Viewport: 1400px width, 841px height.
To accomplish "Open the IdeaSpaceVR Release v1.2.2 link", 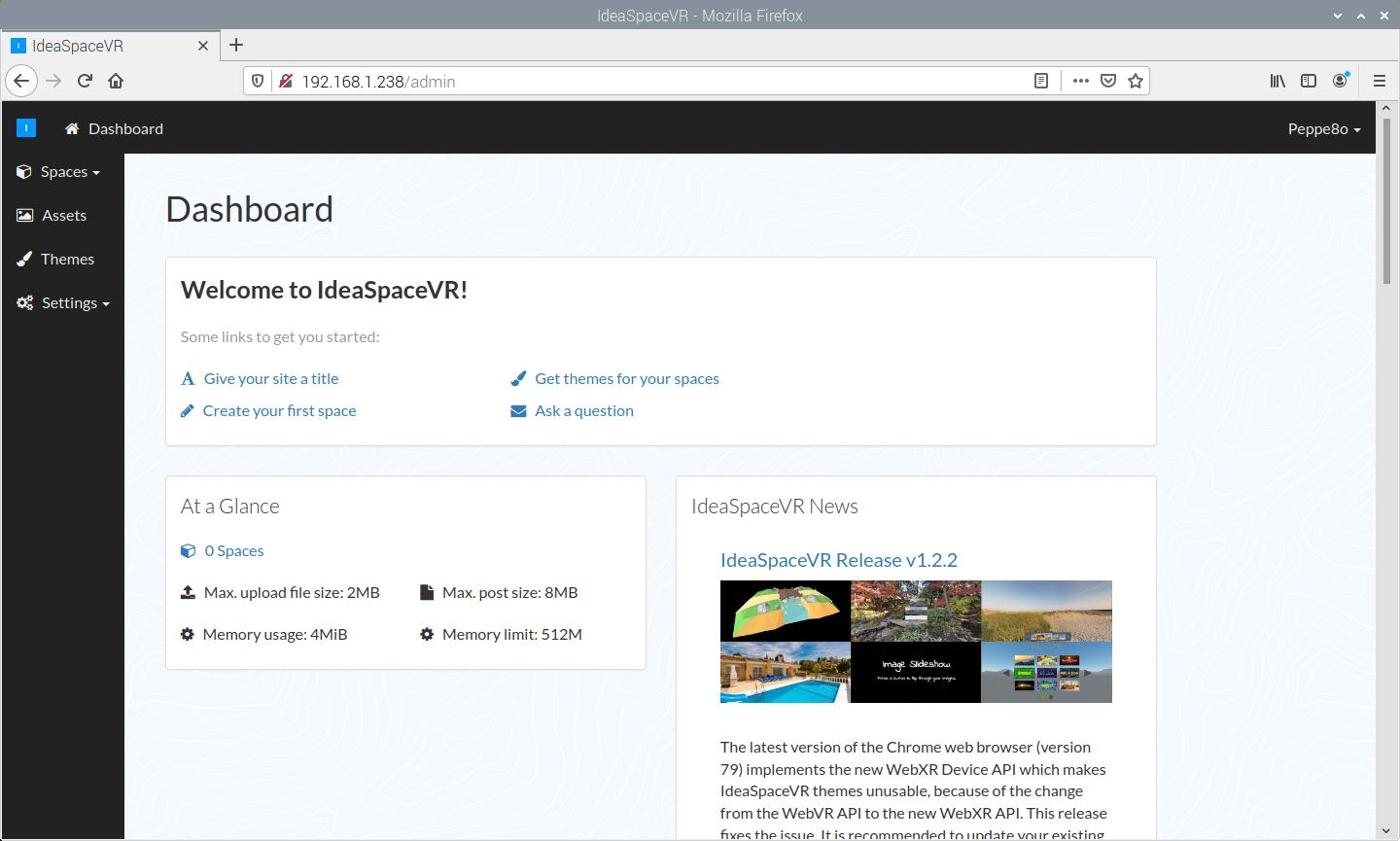I will [x=839, y=560].
